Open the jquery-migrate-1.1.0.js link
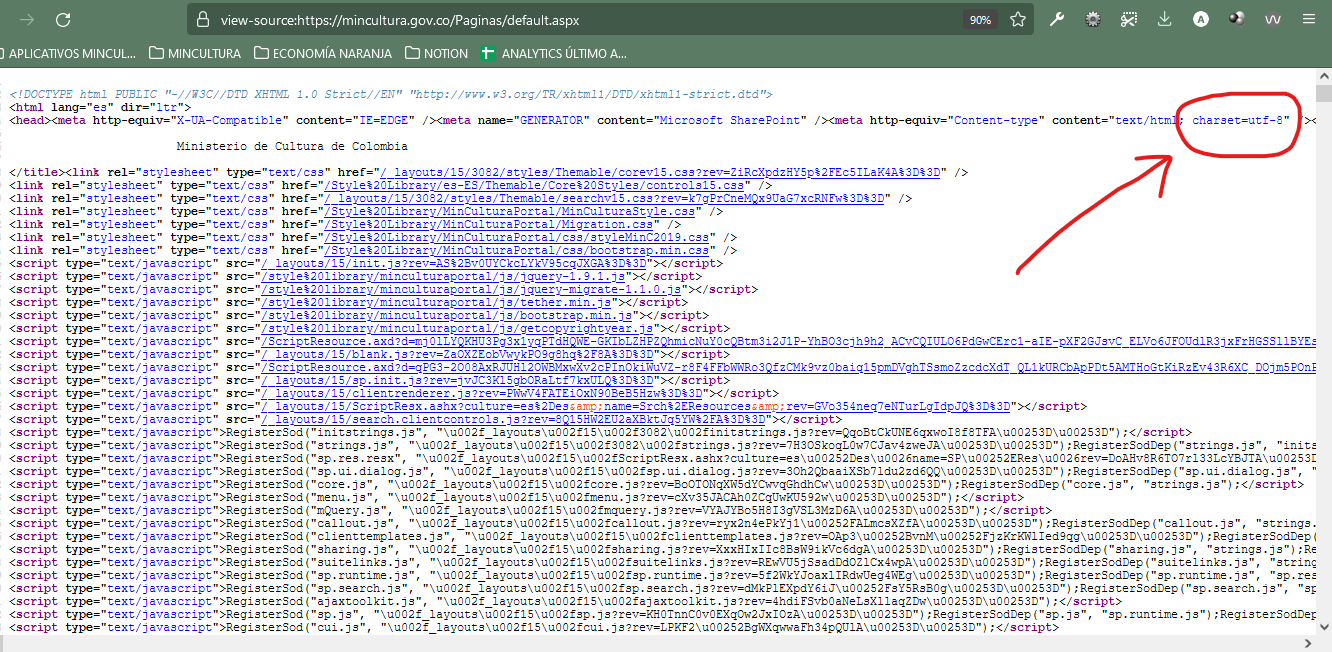The image size is (1332, 652). pos(471,289)
